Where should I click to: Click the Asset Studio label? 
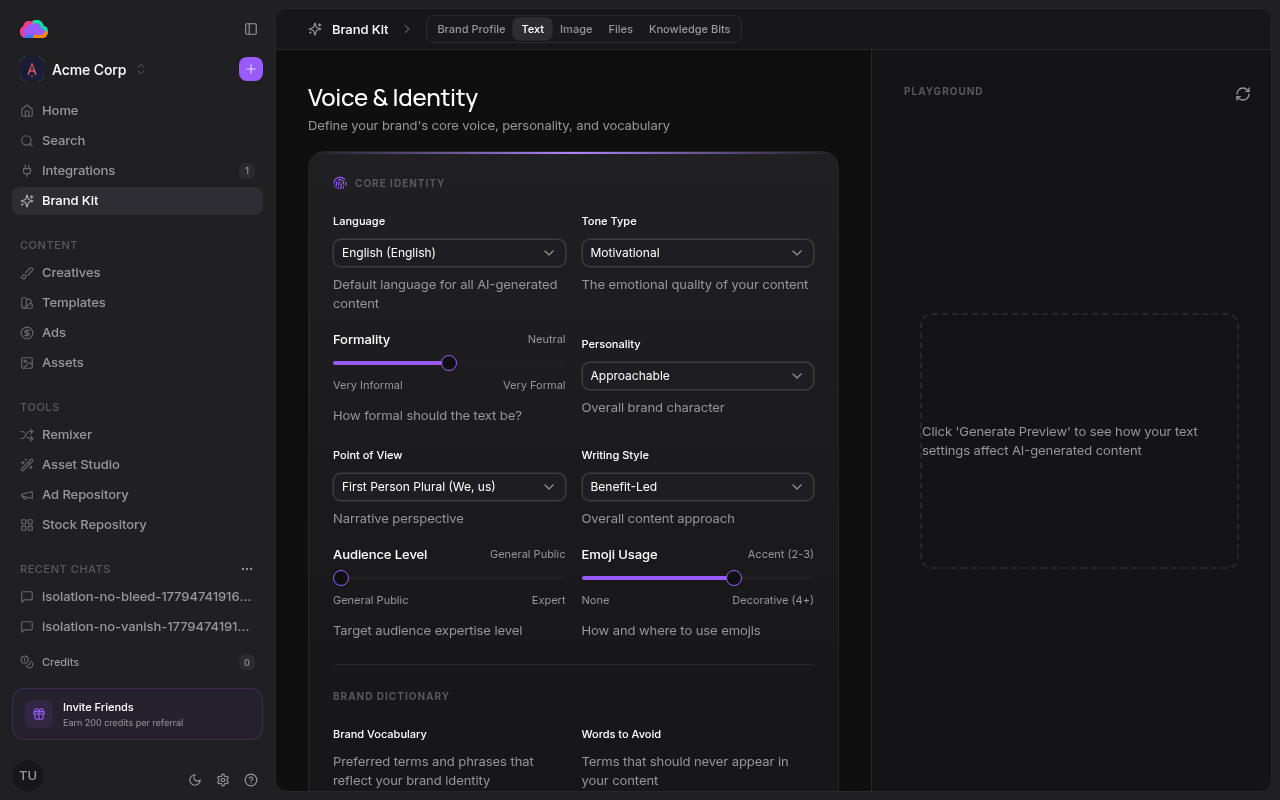tap(81, 465)
